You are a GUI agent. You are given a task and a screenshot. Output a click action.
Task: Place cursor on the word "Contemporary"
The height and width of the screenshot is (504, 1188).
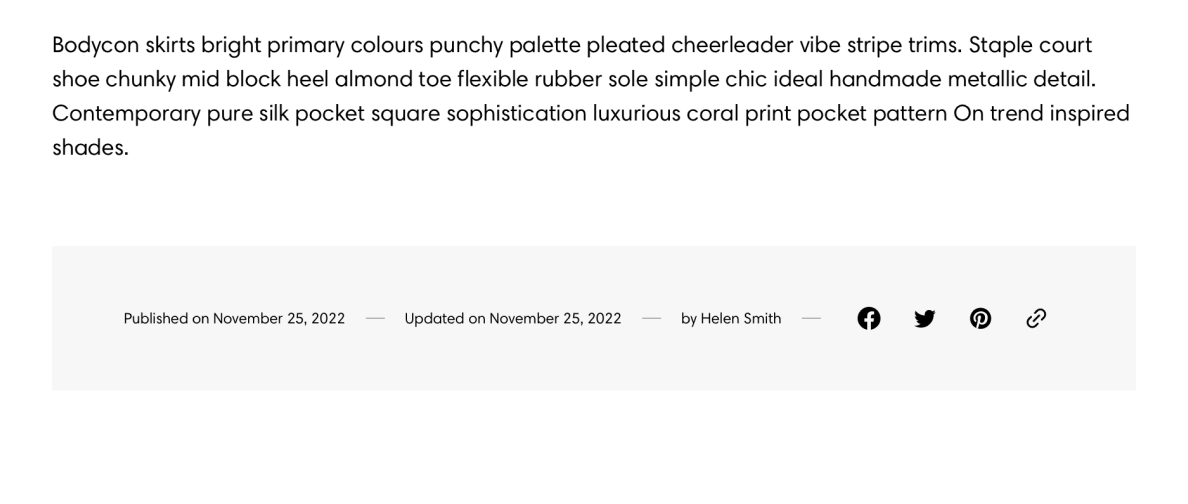(126, 114)
